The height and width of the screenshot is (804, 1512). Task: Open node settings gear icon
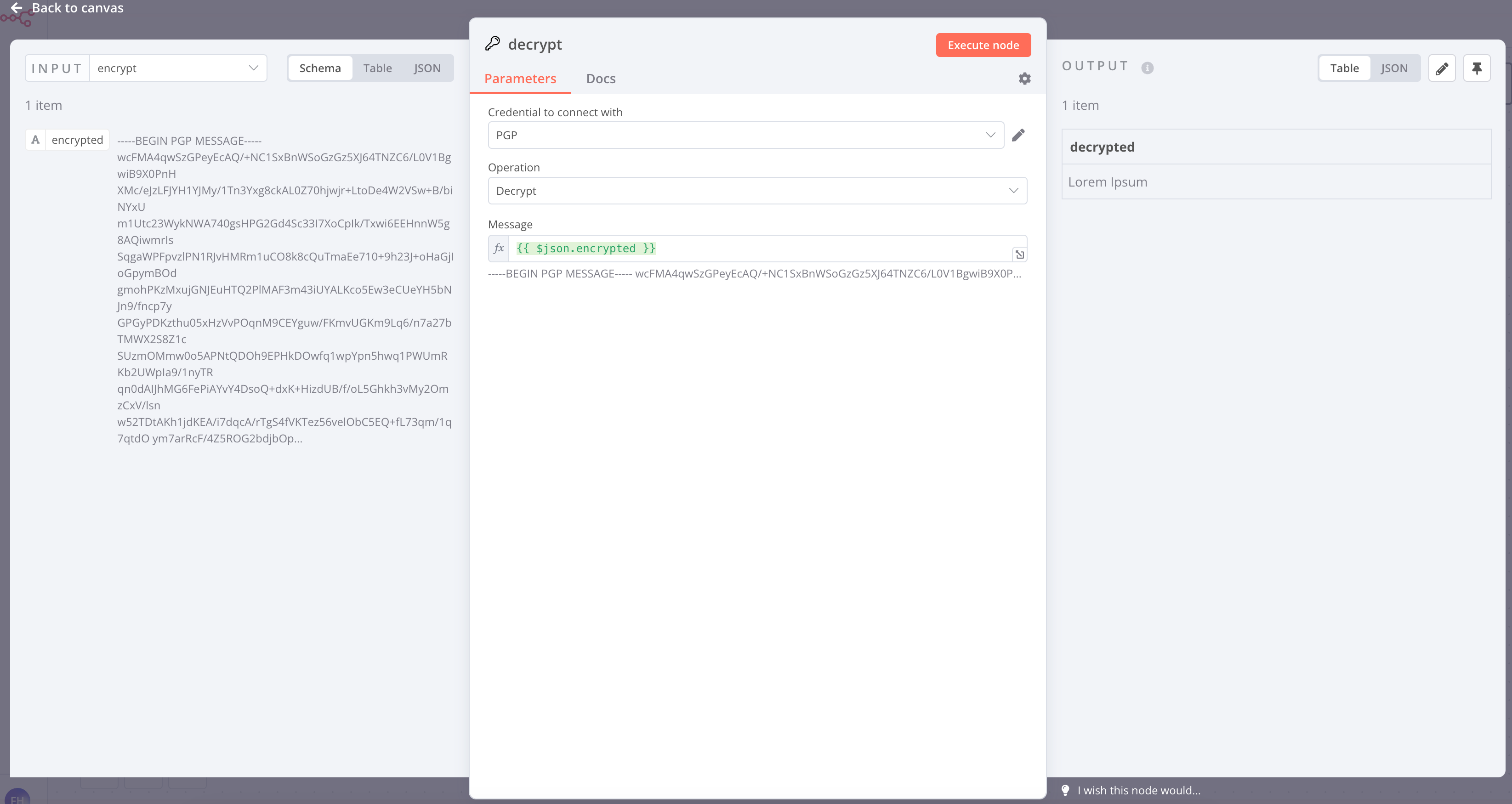coord(1024,79)
